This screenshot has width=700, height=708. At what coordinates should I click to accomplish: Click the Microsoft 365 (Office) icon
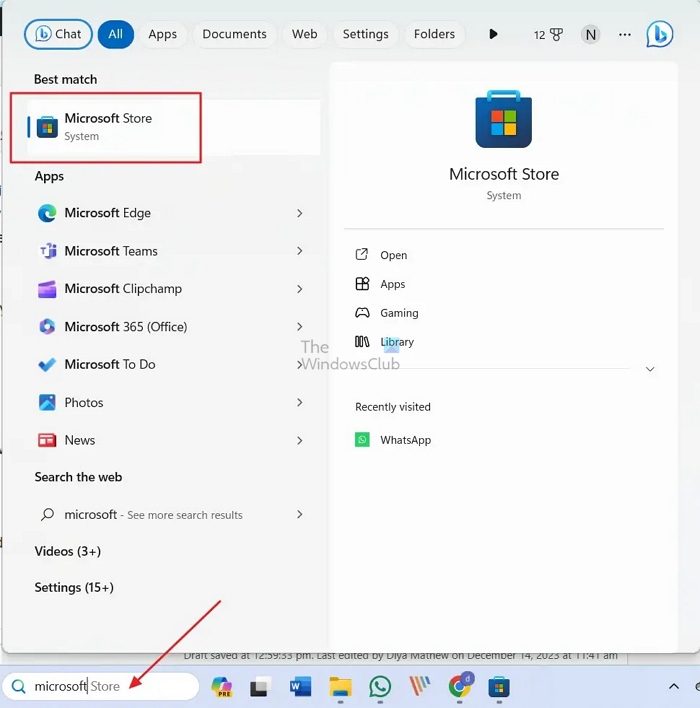point(47,326)
